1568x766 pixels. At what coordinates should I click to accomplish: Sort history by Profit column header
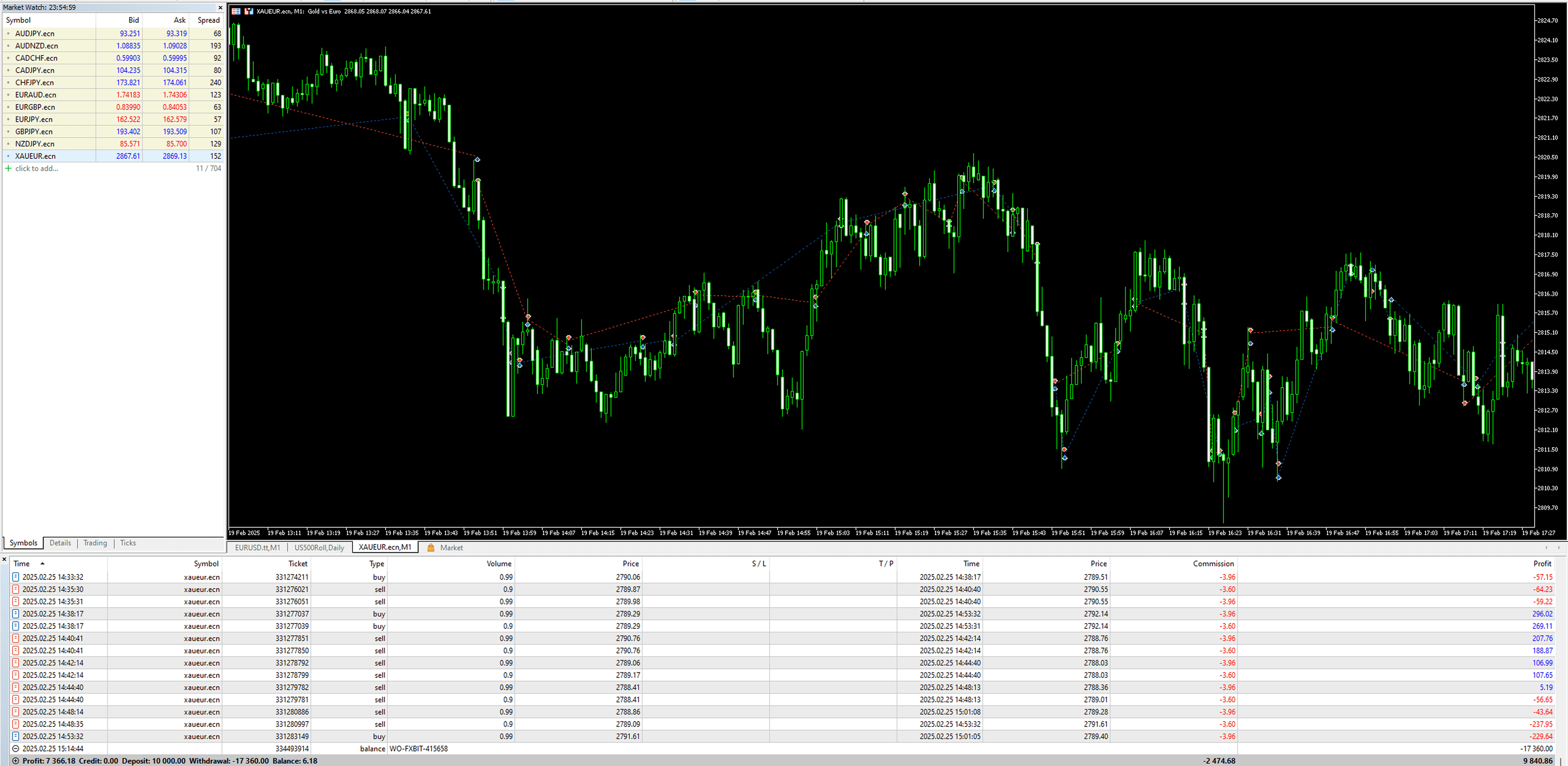[1542, 563]
